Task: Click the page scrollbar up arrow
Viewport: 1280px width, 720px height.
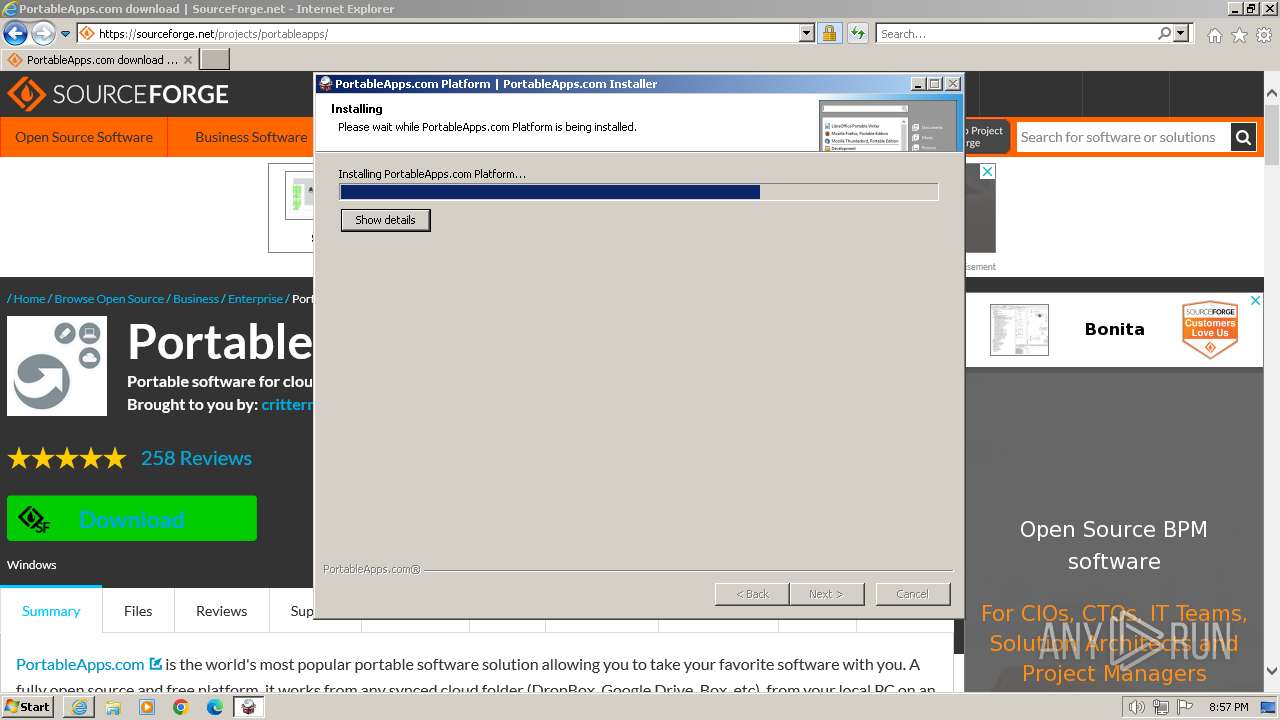Action: coord(1272,94)
